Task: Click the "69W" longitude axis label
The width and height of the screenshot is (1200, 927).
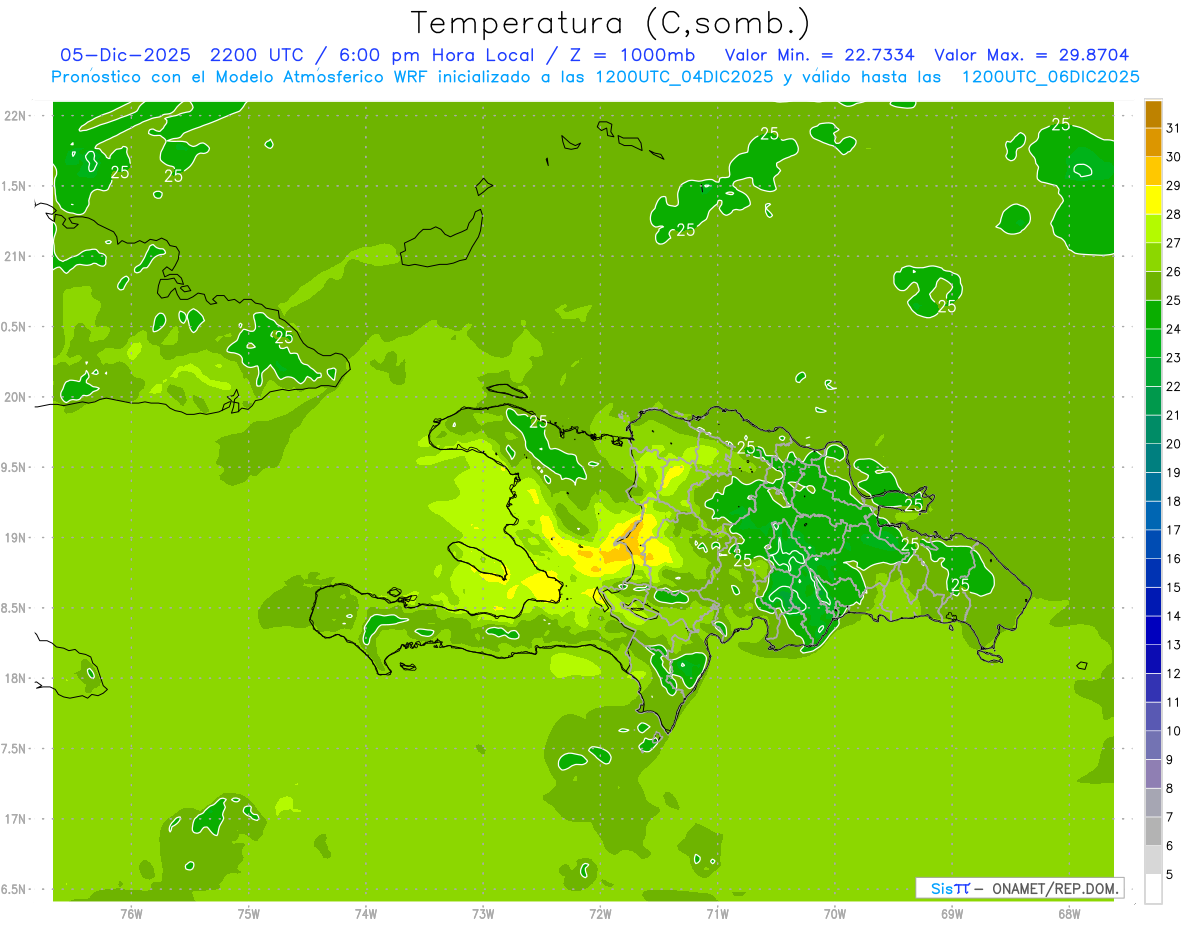Action: pyautogui.click(x=952, y=914)
